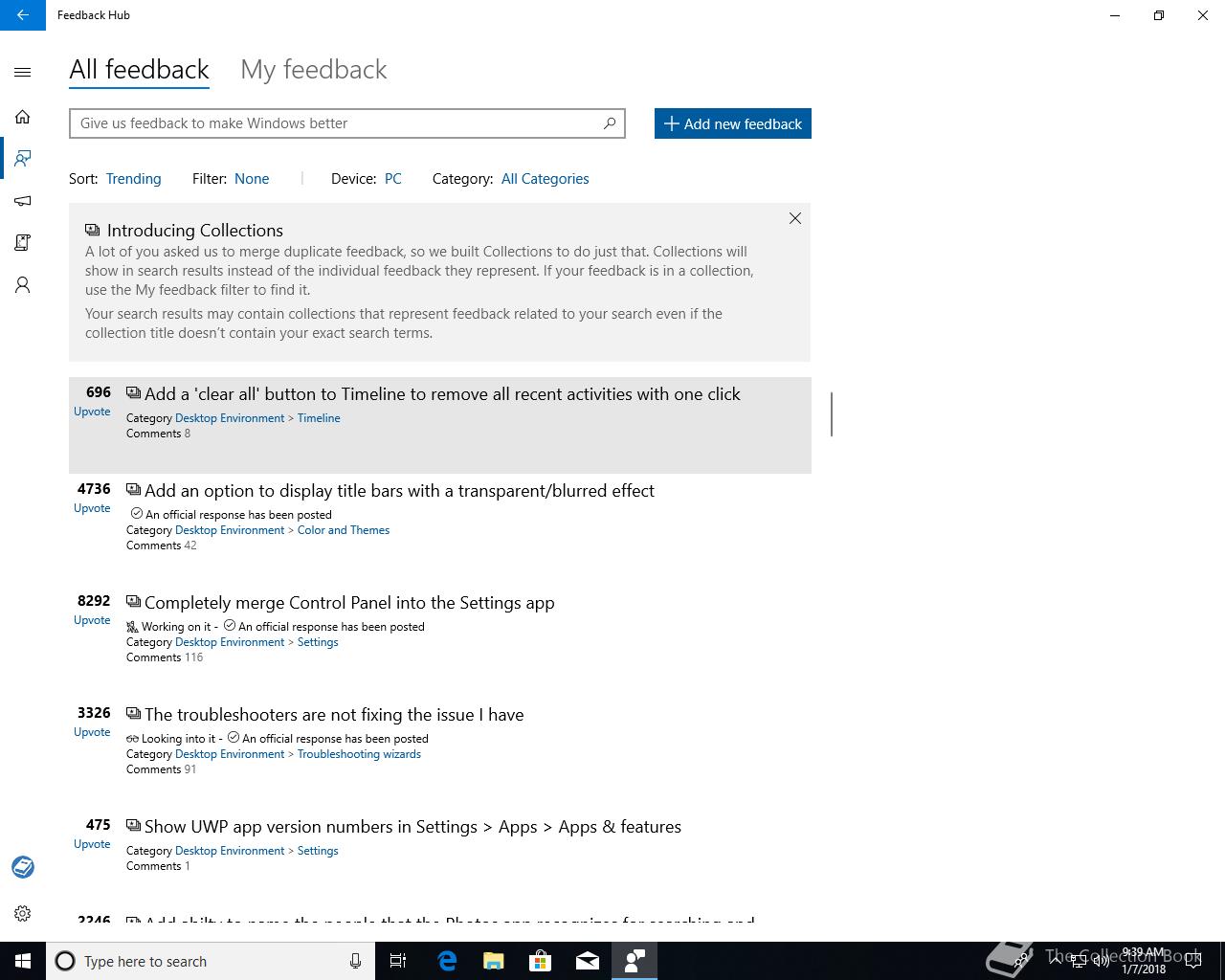Dismiss the Introducing Collections banner

tap(794, 218)
